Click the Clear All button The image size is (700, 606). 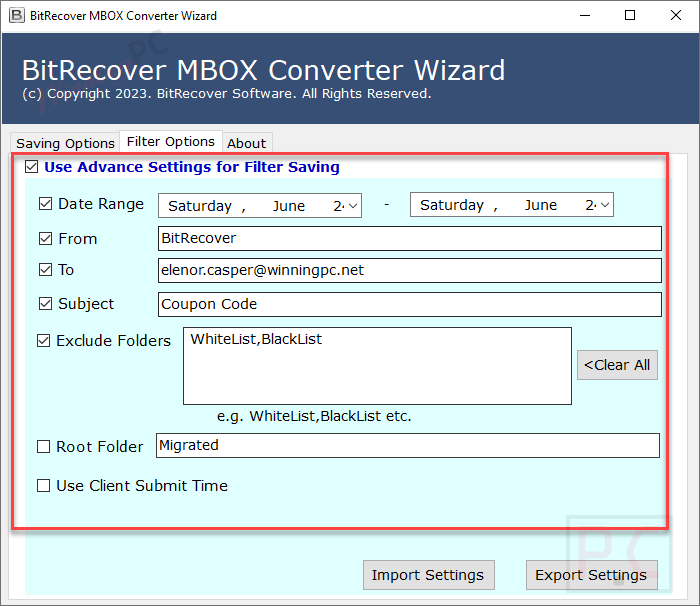[x=617, y=365]
